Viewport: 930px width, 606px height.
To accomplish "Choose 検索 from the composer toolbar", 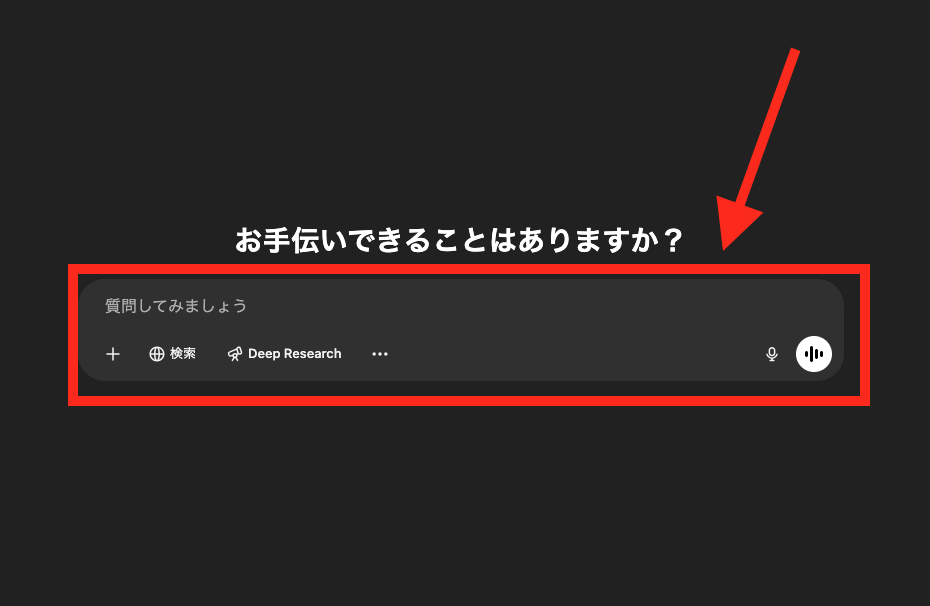I will coord(172,353).
